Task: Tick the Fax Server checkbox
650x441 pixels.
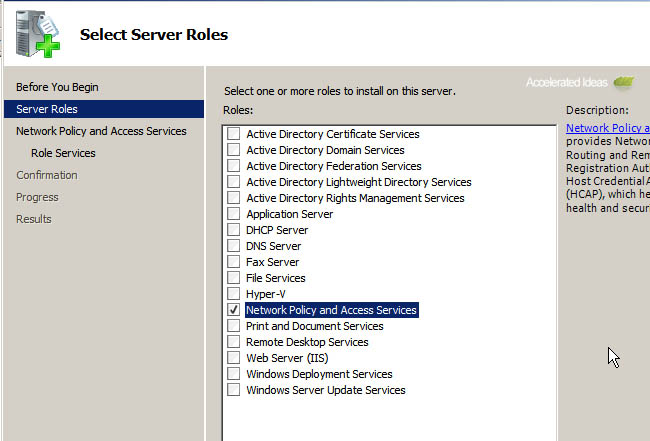Action: [x=233, y=262]
